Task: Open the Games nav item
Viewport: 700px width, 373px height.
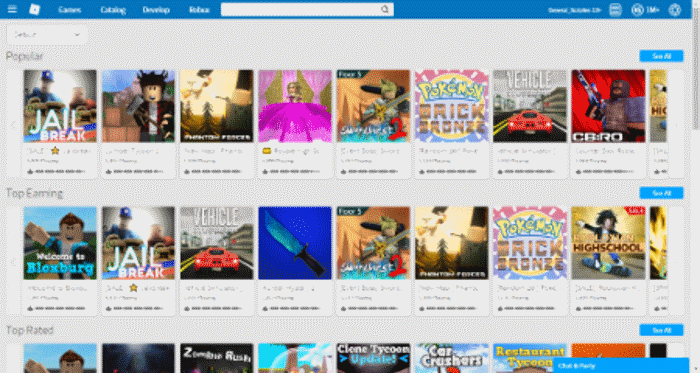Action: 70,9
